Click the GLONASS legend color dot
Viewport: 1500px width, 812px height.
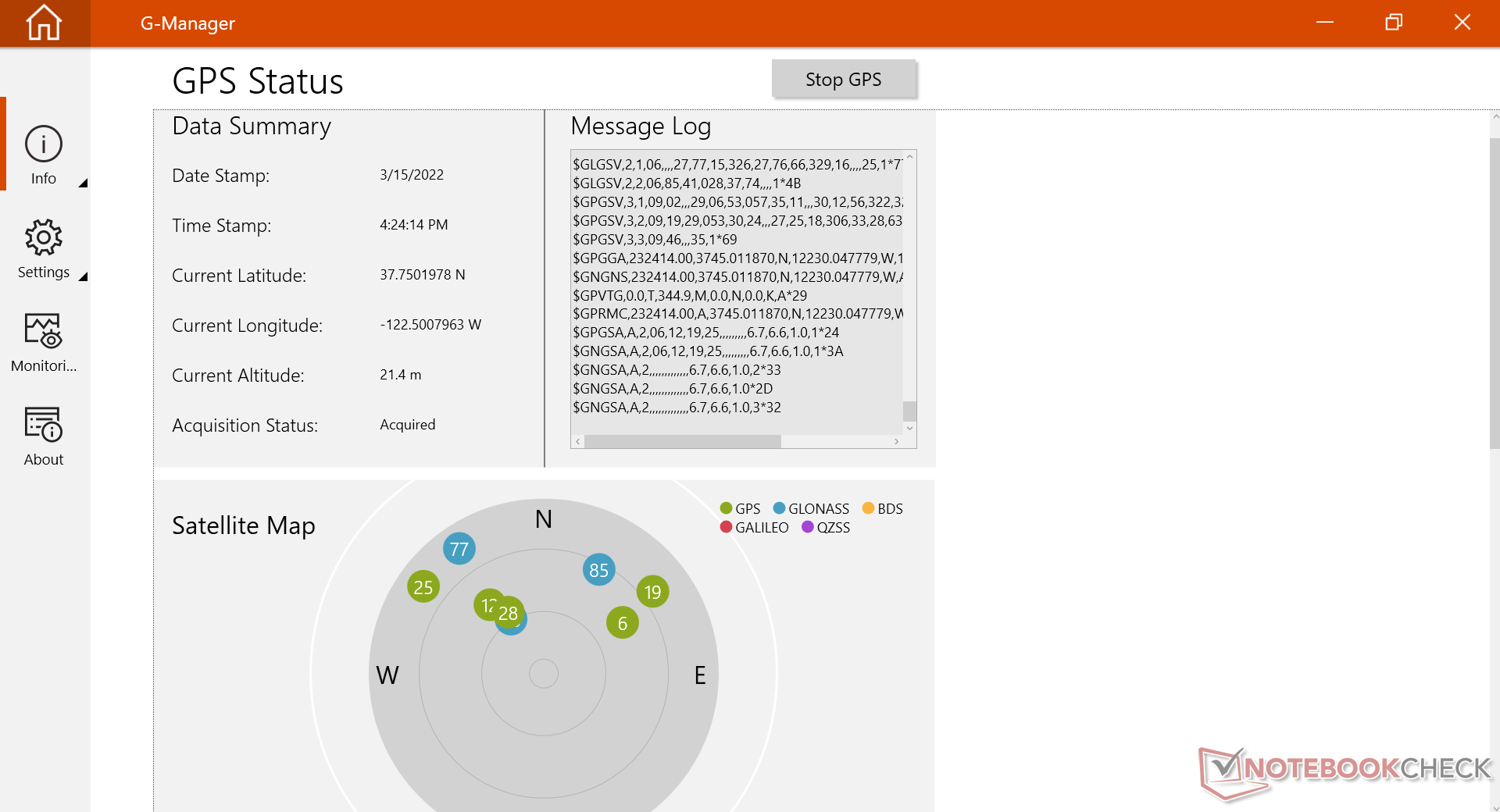click(x=779, y=508)
